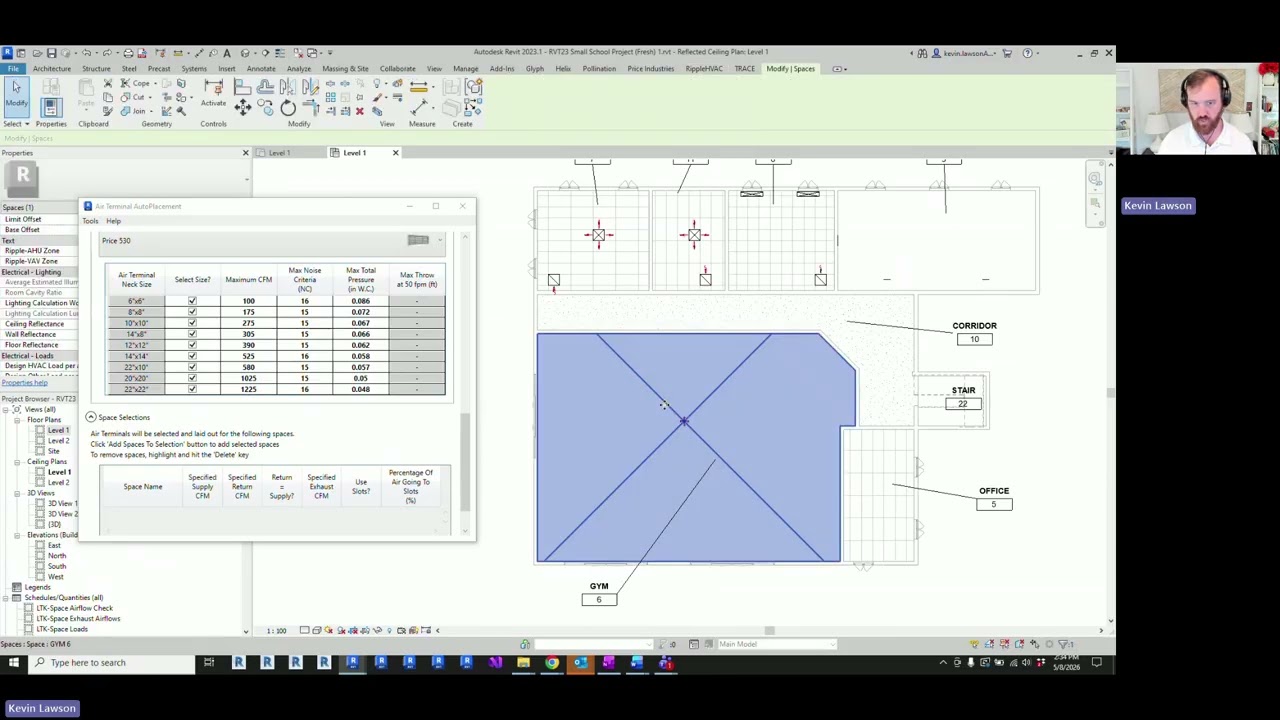Open LTK-Space Airflow Check schedule
This screenshot has height=720, width=1280.
[x=75, y=608]
